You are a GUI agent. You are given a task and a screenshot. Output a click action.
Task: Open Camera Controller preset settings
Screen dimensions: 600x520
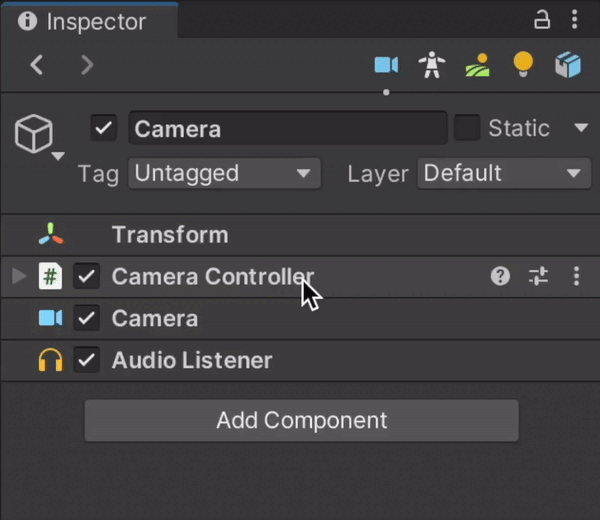point(538,277)
